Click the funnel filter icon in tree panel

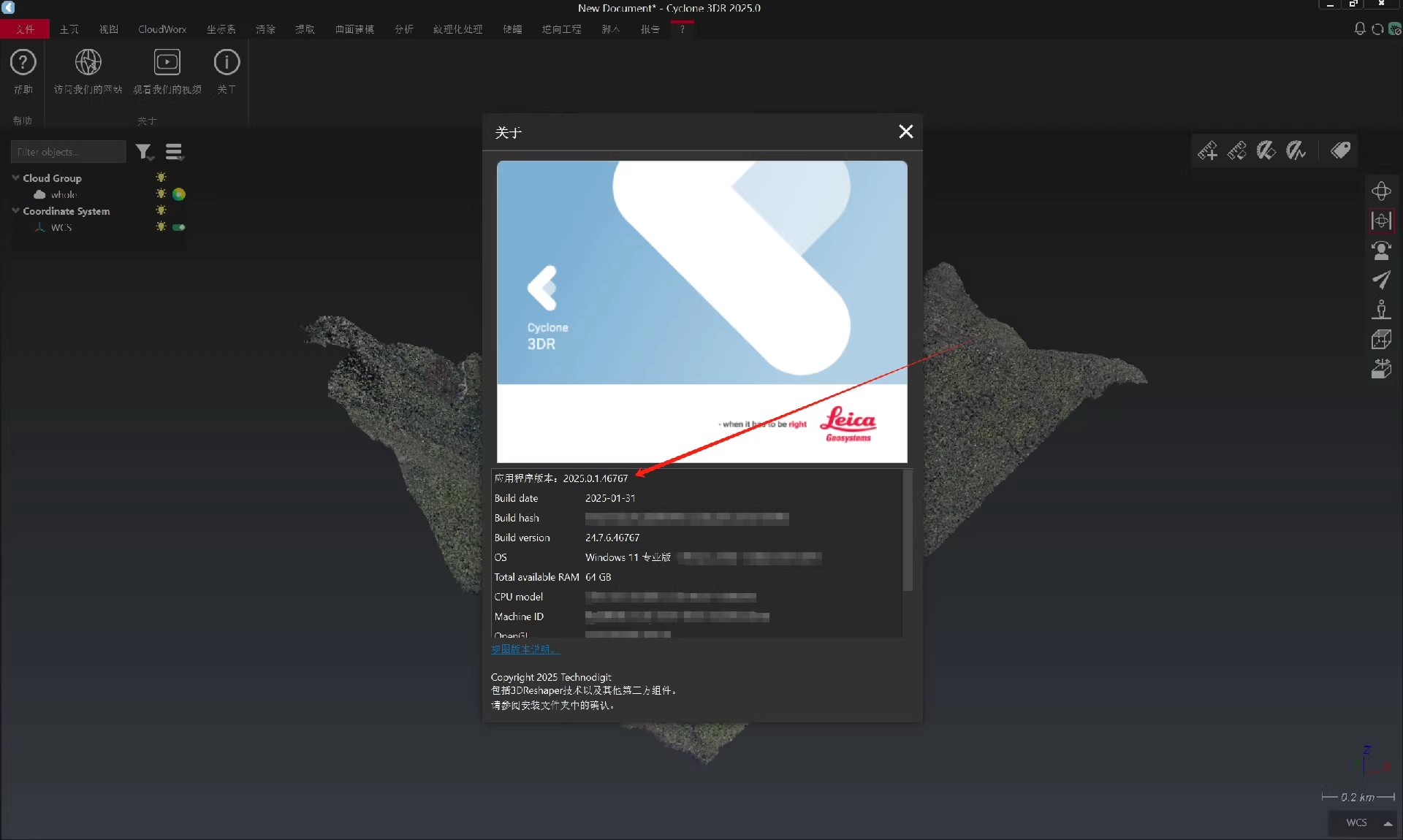(144, 152)
